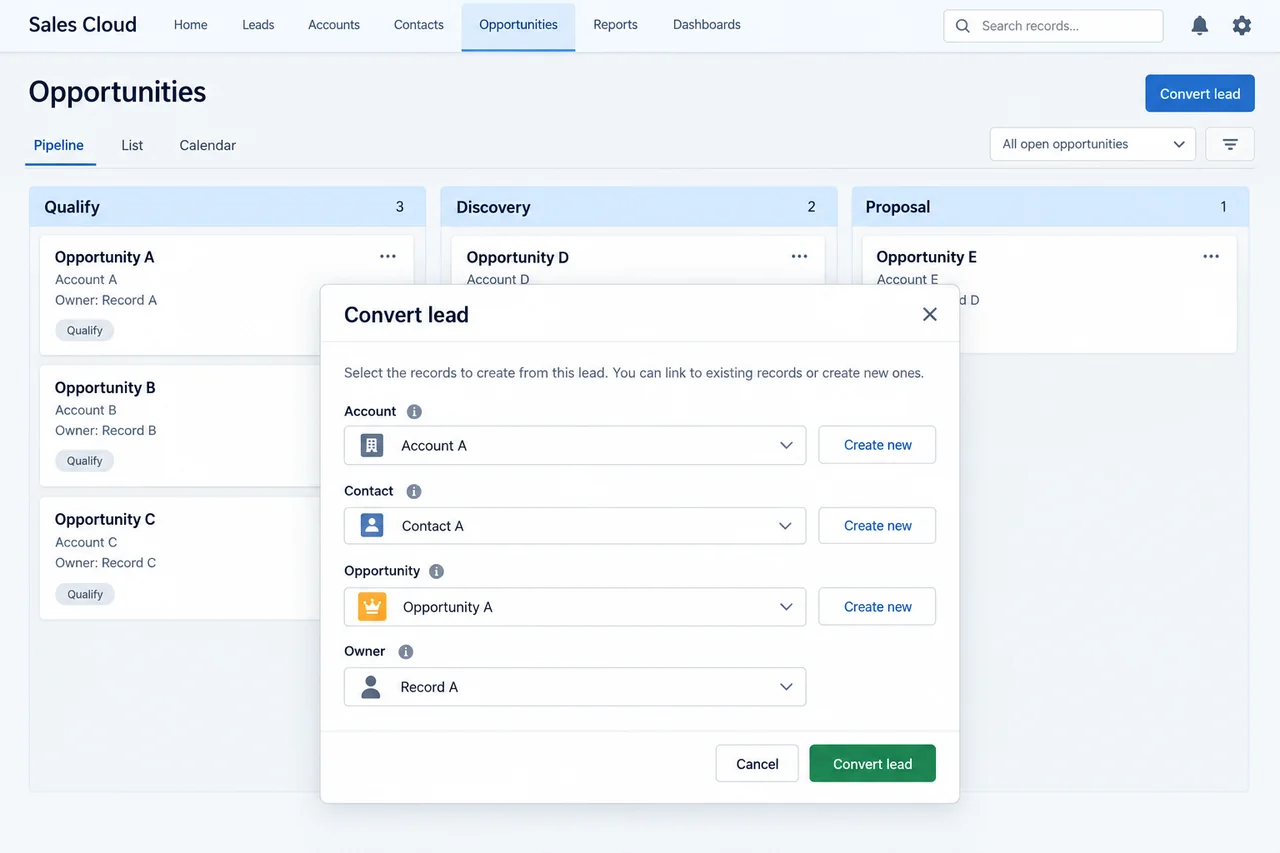Click Create new next to Contact
The height and width of the screenshot is (853, 1280).
click(877, 526)
